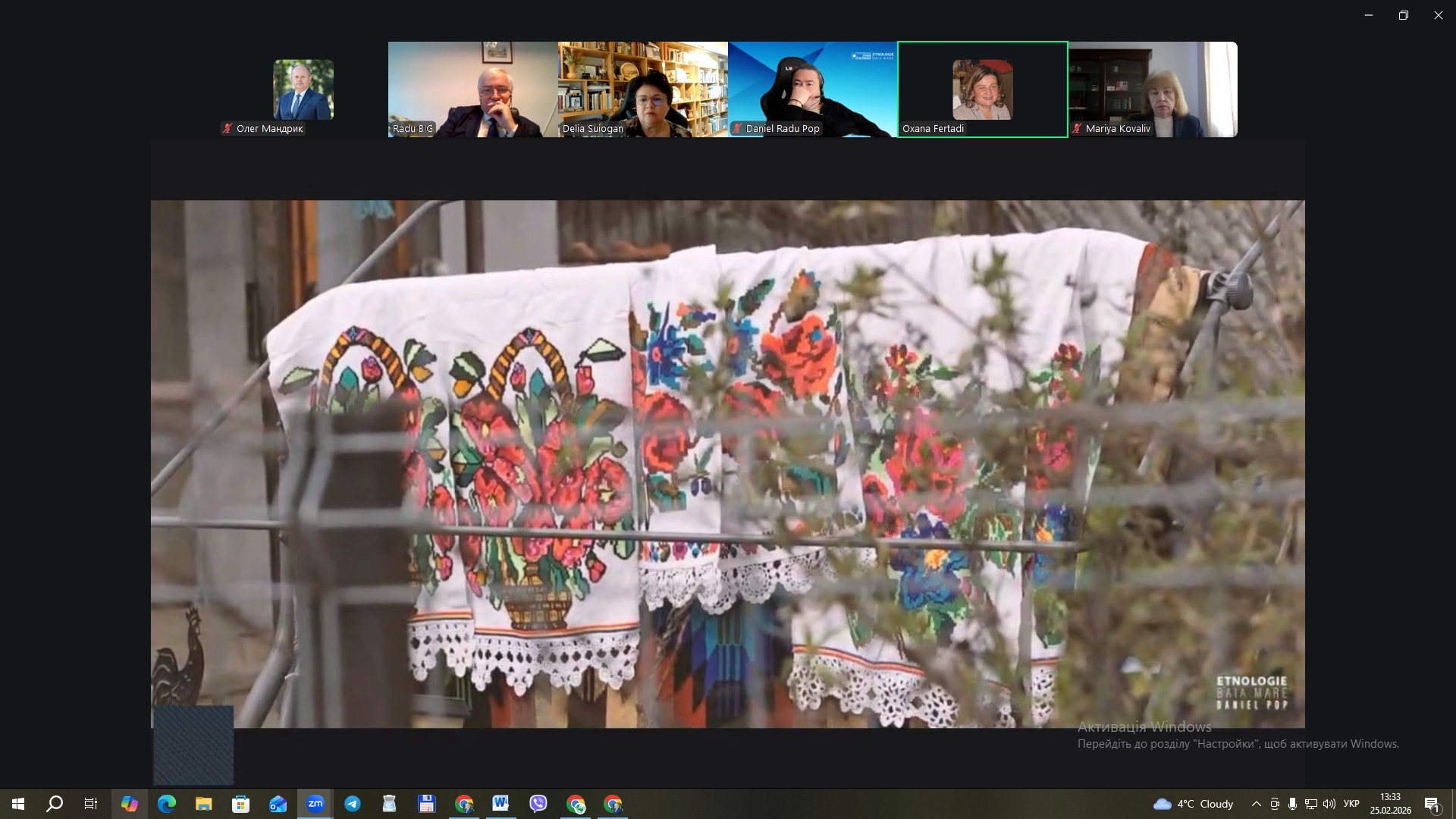Select Radu BIG's video tile
Image resolution: width=1456 pixels, height=819 pixels.
[x=472, y=89]
